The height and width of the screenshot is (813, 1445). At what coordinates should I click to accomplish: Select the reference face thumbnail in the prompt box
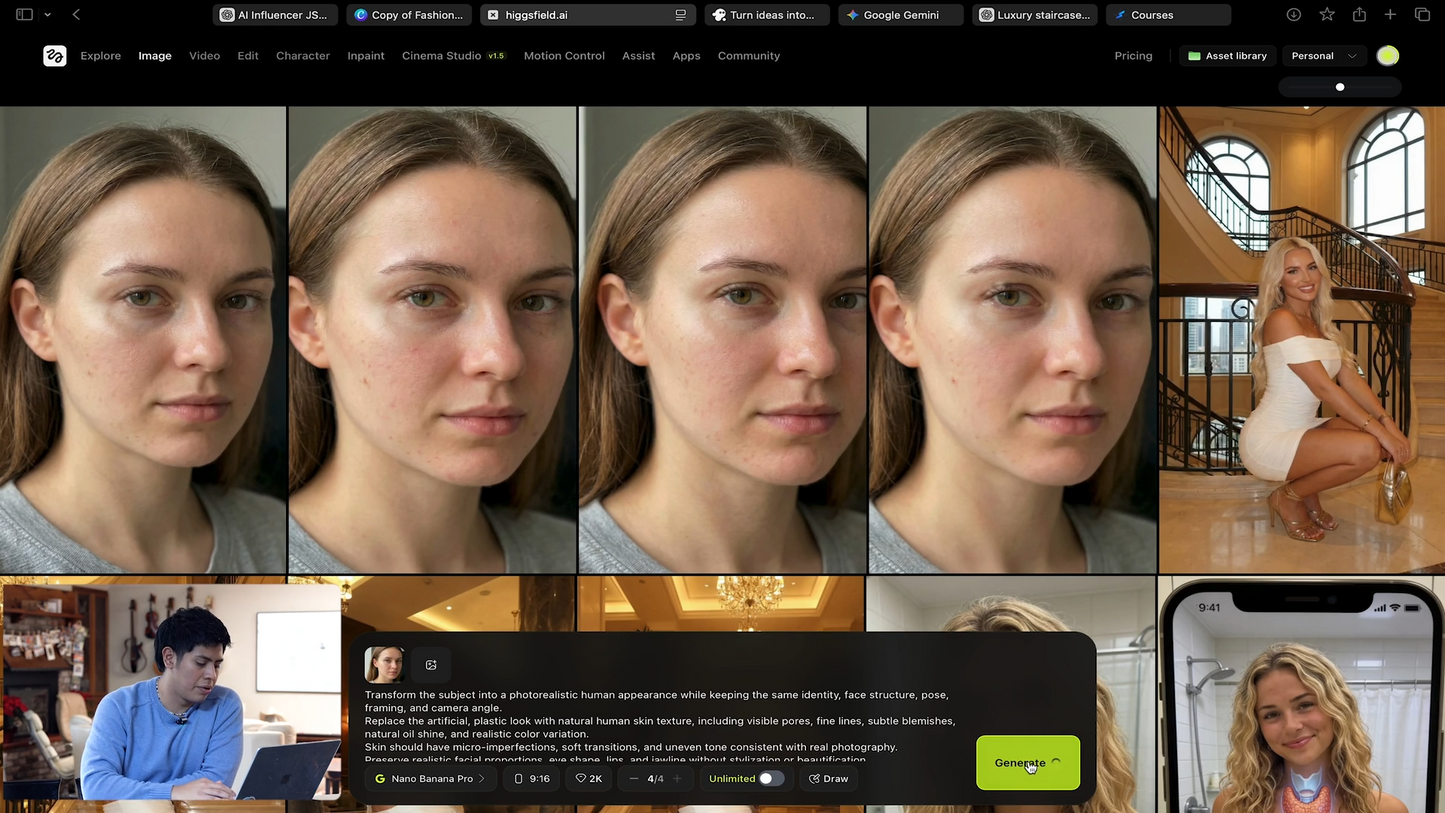point(384,665)
